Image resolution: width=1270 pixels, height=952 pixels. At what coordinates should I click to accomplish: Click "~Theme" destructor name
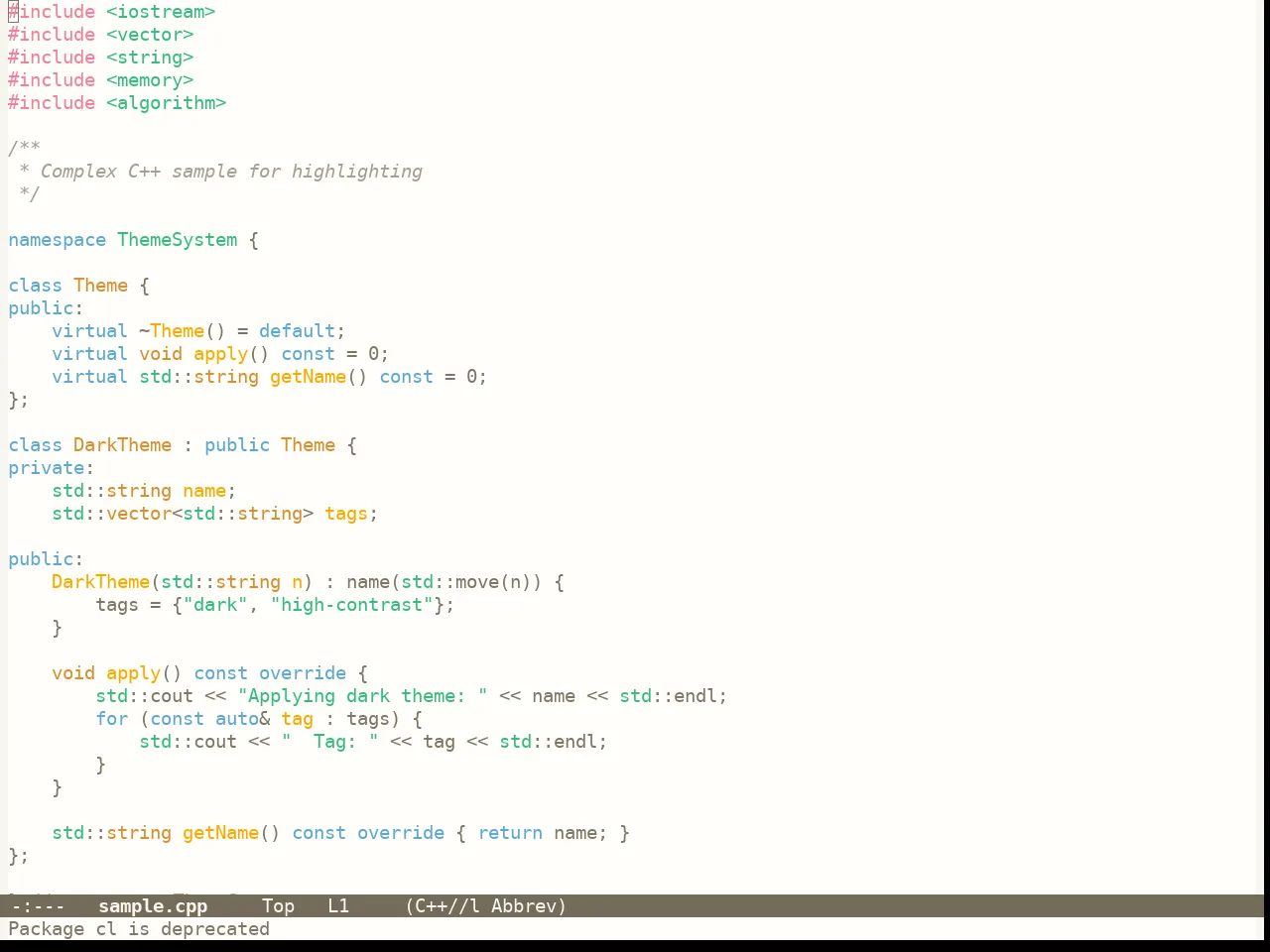tap(172, 331)
